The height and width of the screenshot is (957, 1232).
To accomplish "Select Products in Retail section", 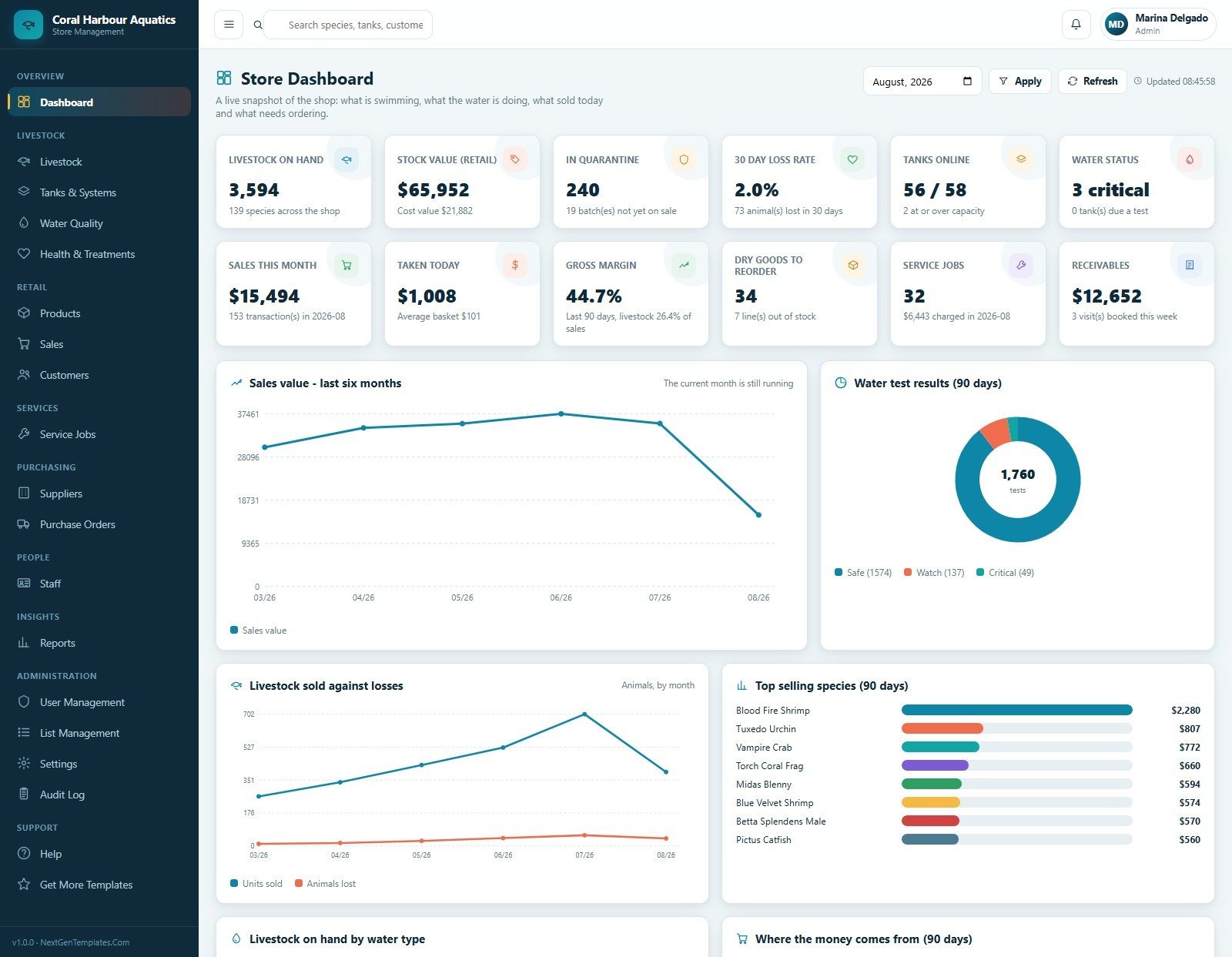I will tap(99, 313).
